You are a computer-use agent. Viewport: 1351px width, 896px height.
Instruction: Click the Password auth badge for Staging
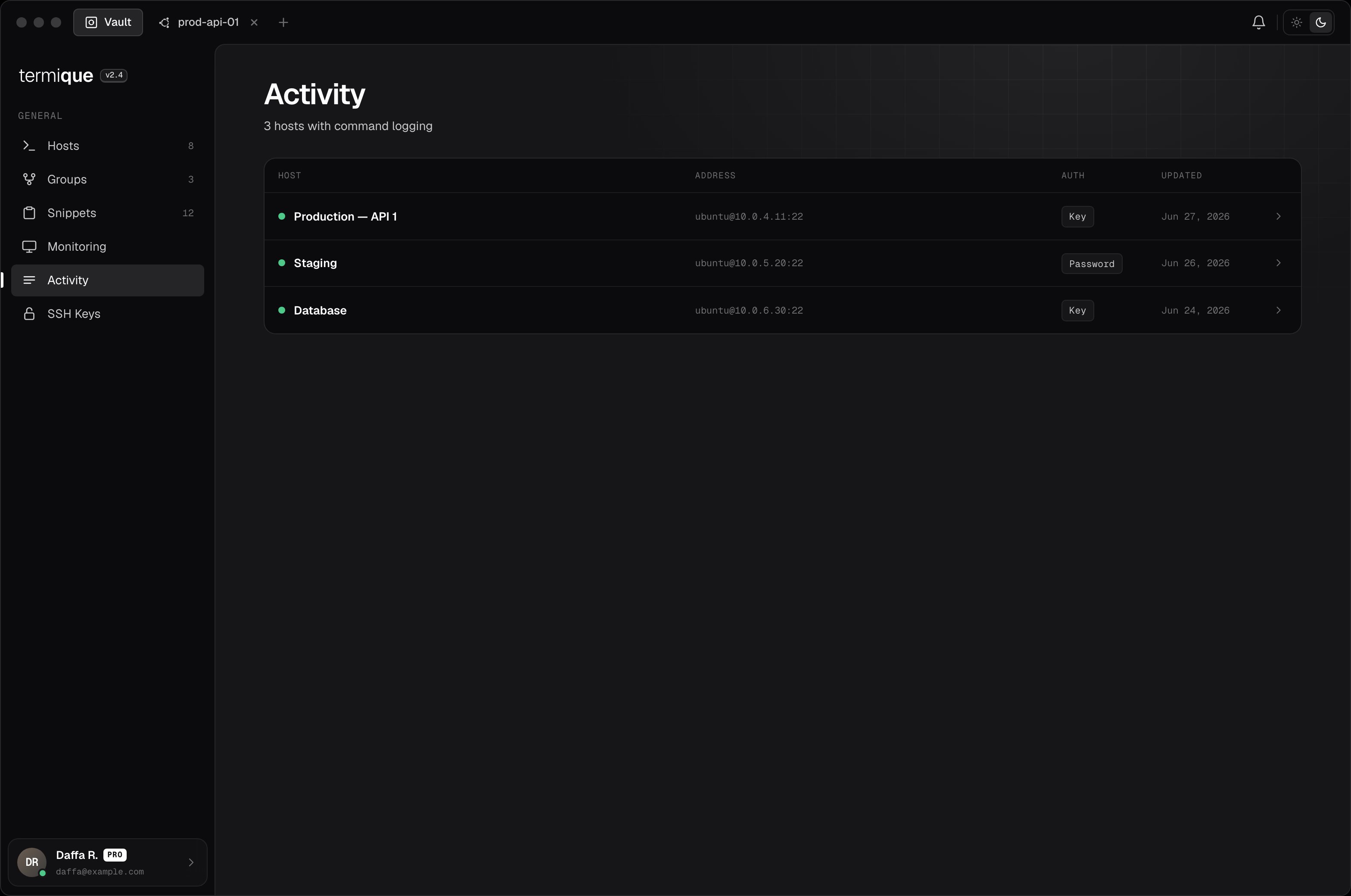(1092, 264)
